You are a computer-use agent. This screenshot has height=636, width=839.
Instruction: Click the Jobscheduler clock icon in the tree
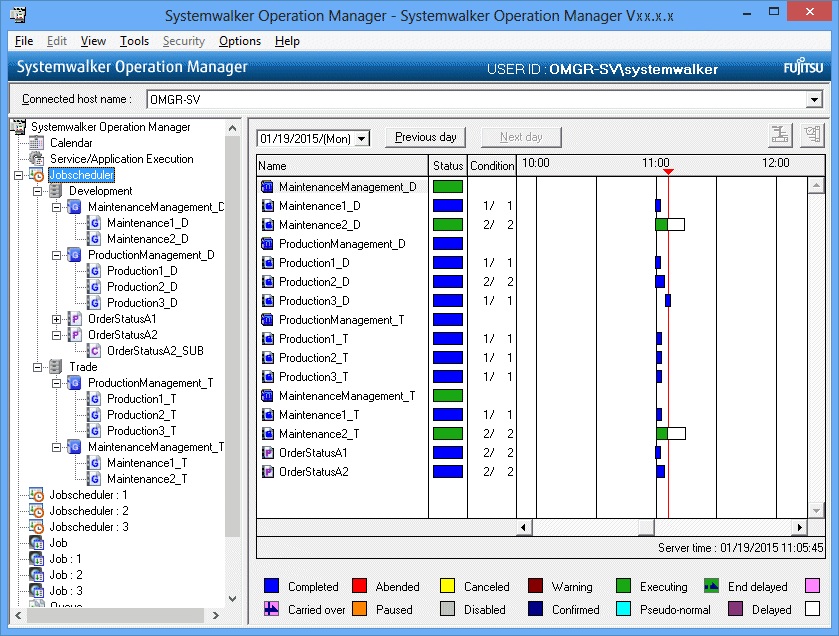(37, 175)
